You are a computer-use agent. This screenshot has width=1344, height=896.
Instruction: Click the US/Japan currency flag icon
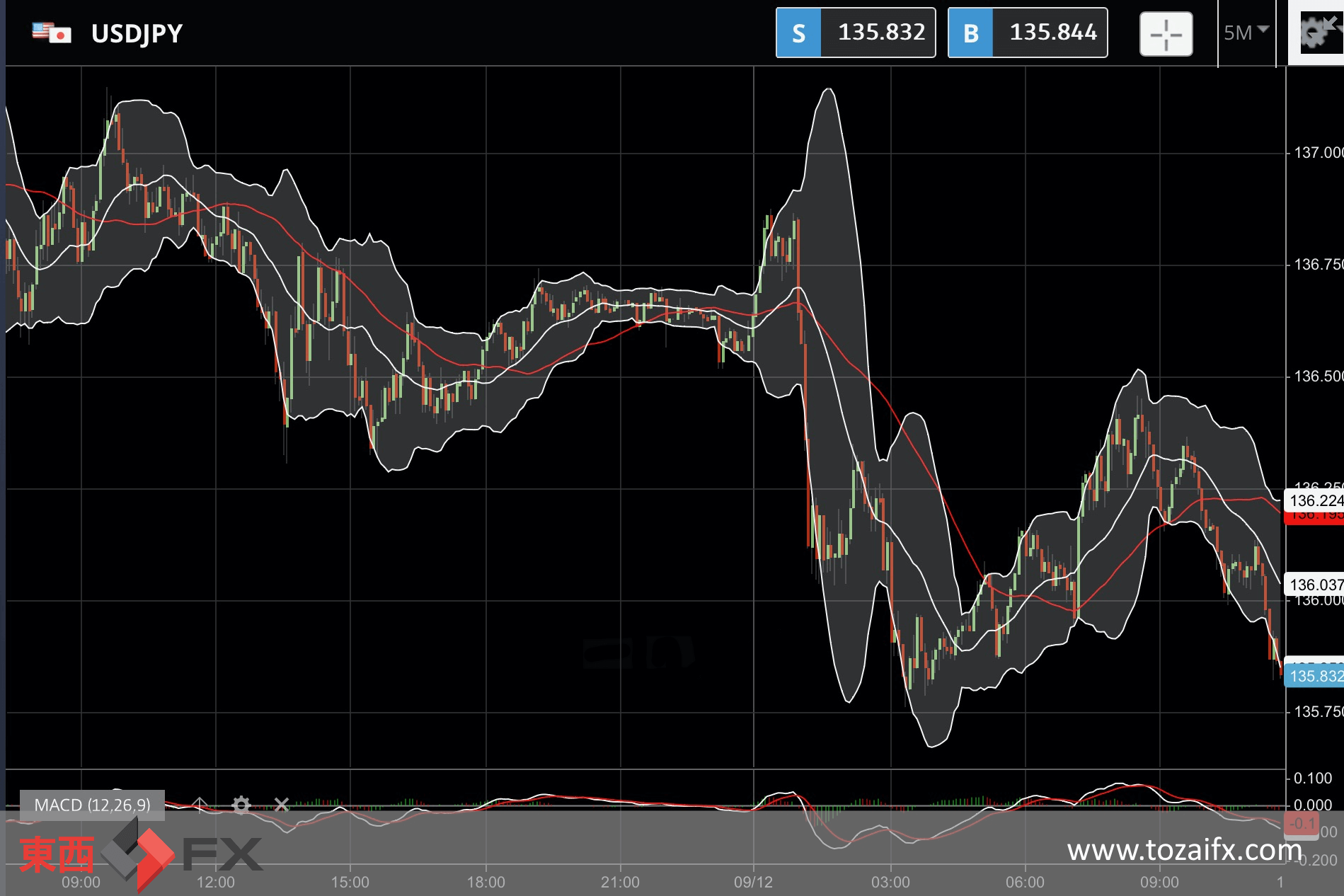click(52, 33)
